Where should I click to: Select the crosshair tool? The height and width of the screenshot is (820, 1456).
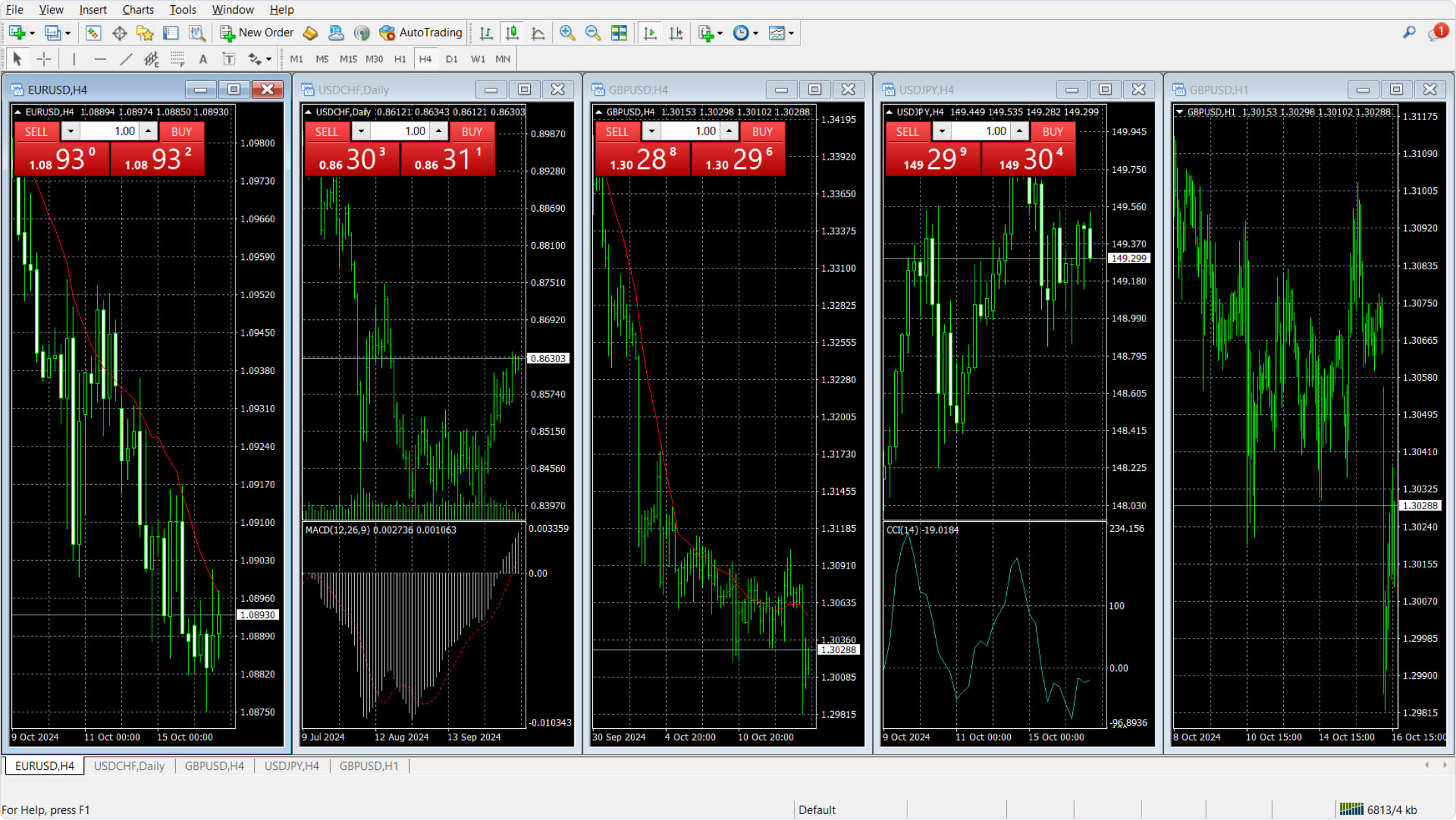pyautogui.click(x=44, y=59)
